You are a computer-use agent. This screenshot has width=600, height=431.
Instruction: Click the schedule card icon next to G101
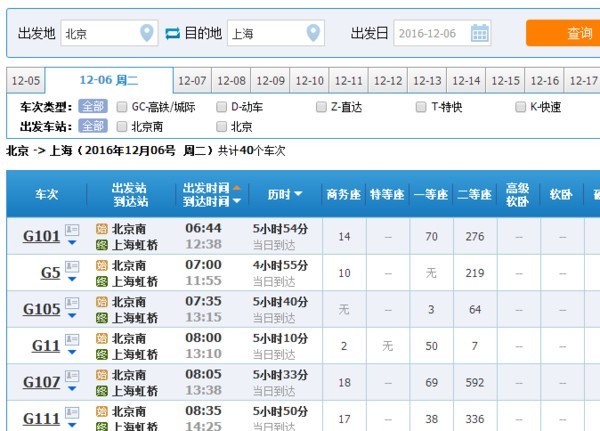pos(72,230)
